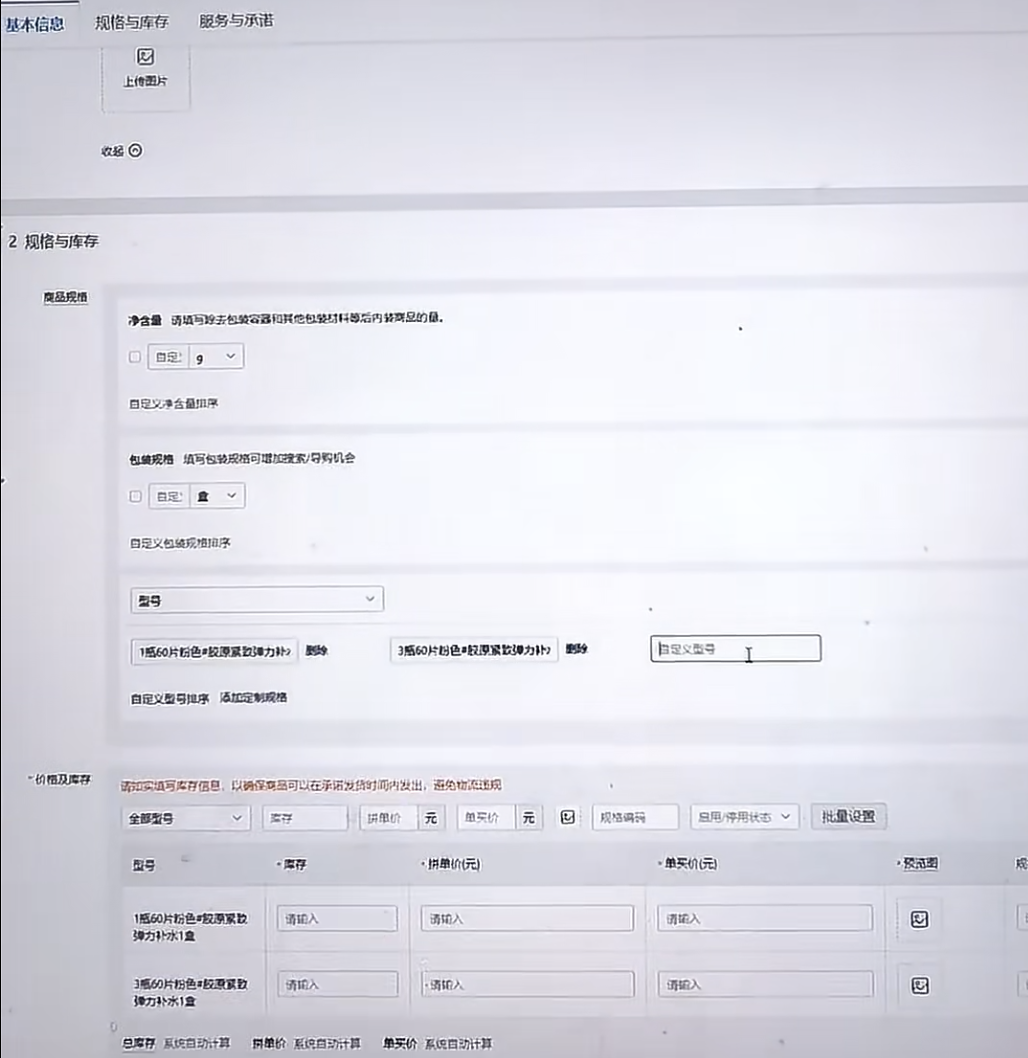Viewport: 1028px width, 1058px height.
Task: Switch to the 服务与承诺 tab
Action: (236, 21)
